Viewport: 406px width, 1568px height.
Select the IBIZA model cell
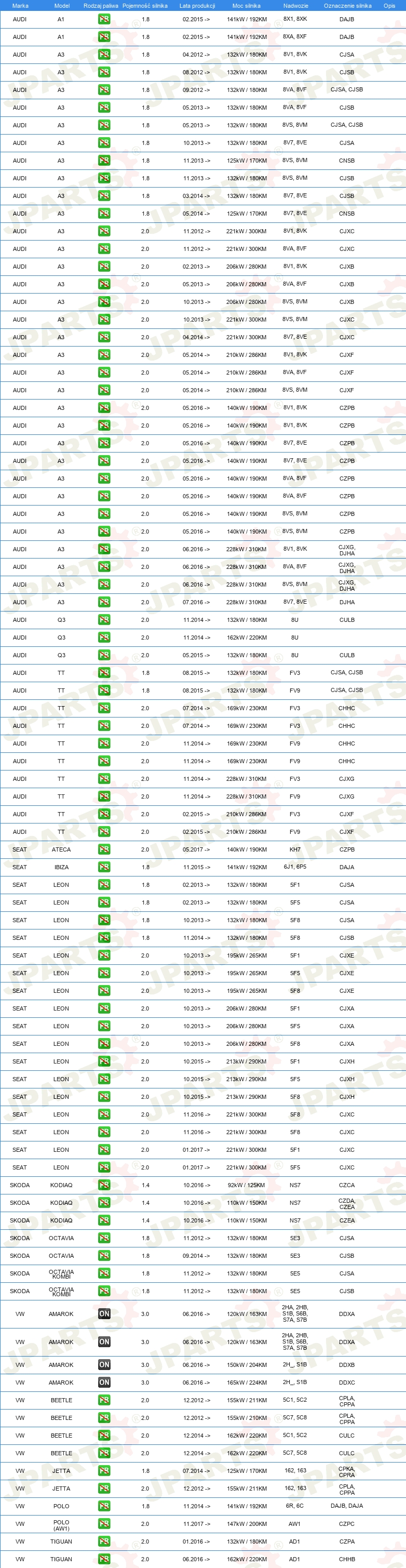(61, 867)
